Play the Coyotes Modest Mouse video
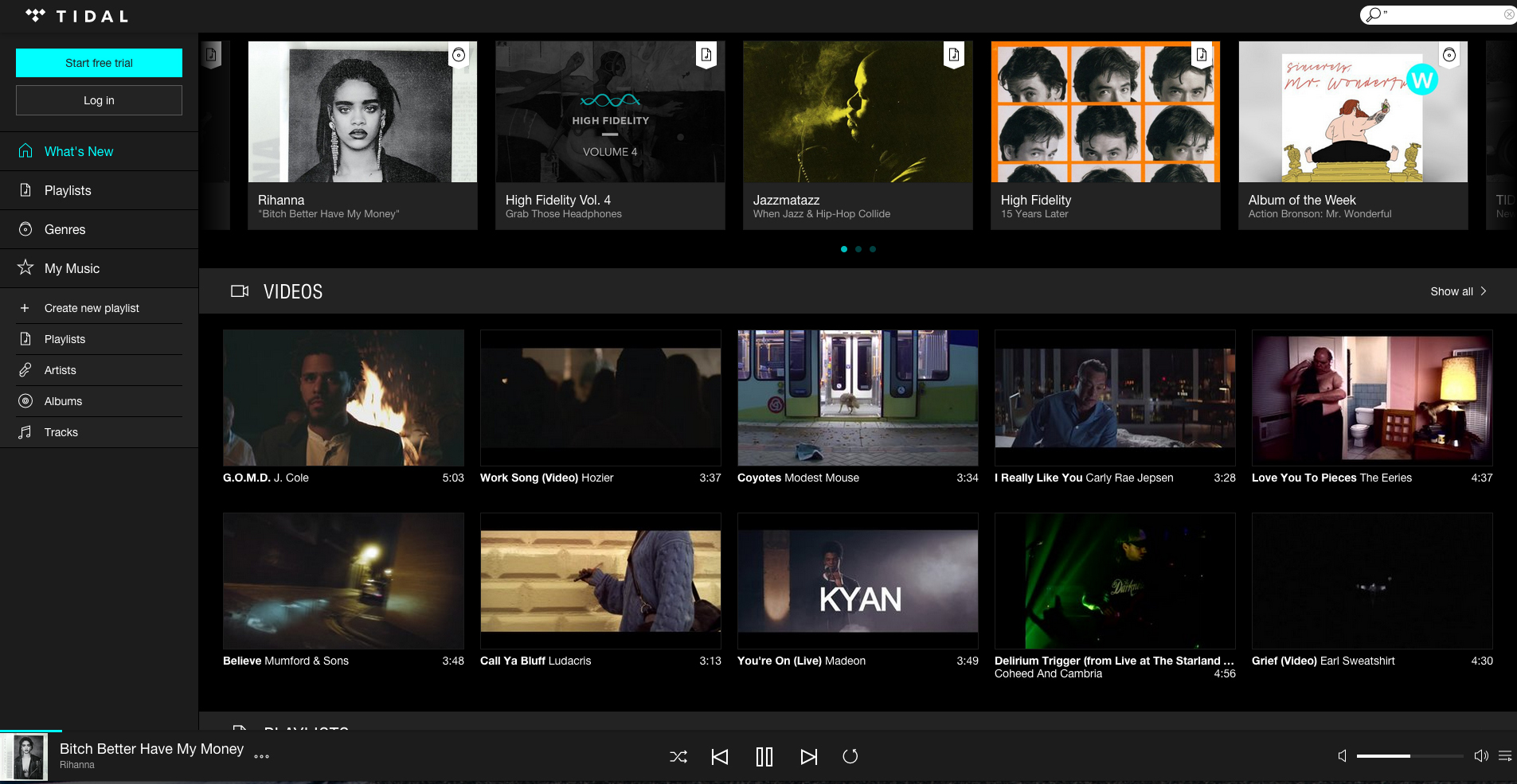 (x=857, y=398)
